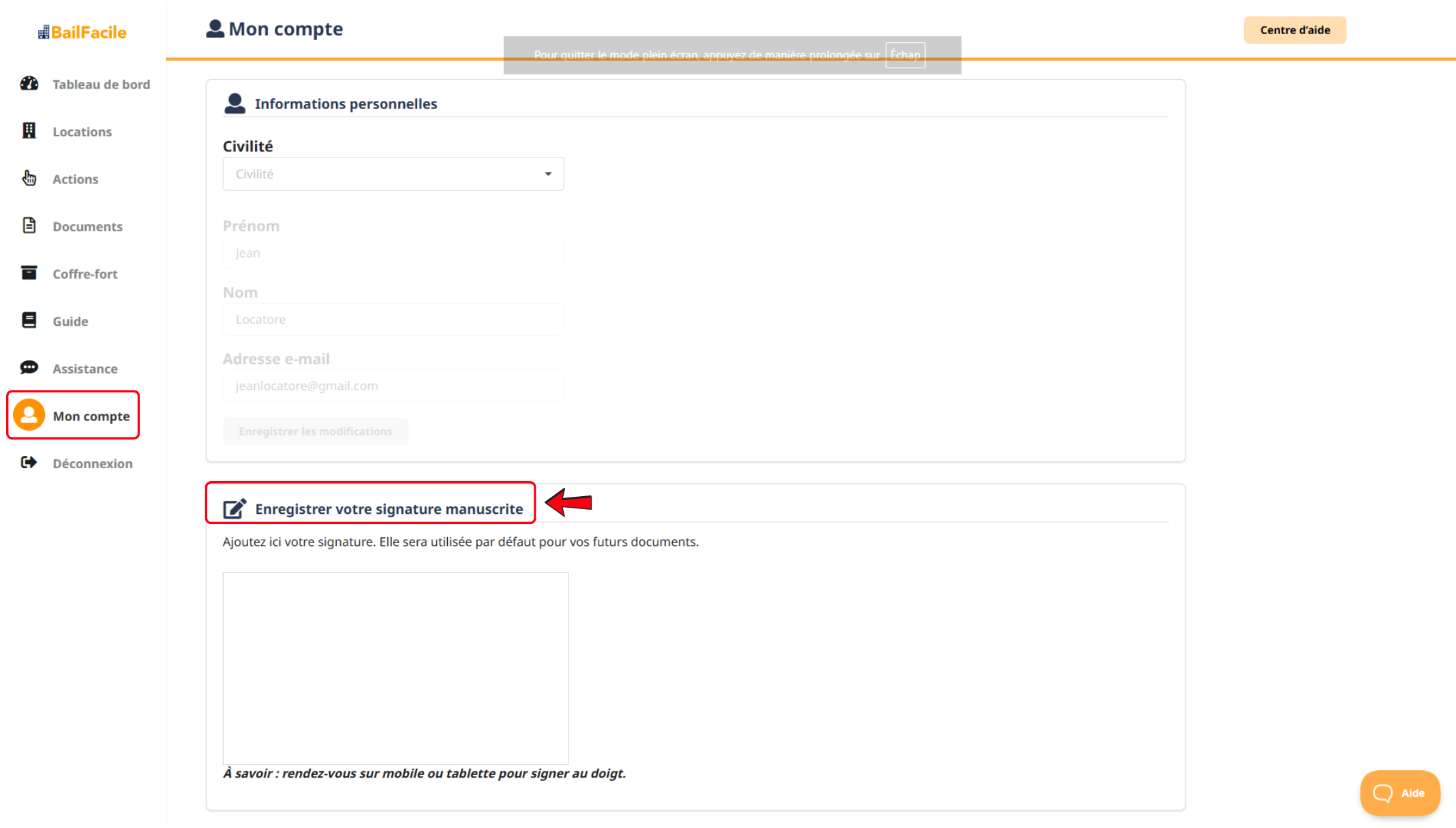Open the Documents file icon
The width and height of the screenshot is (1456, 828).
[29, 226]
